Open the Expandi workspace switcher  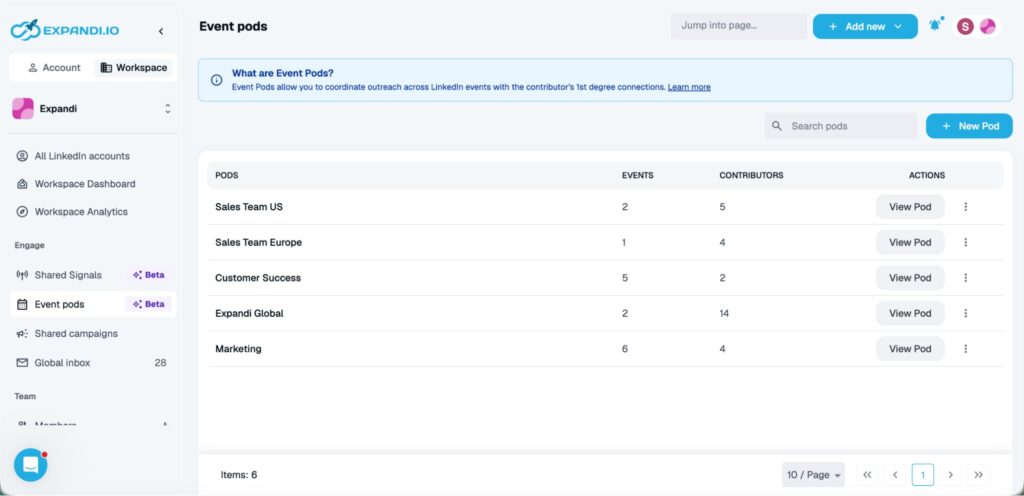[x=168, y=109]
